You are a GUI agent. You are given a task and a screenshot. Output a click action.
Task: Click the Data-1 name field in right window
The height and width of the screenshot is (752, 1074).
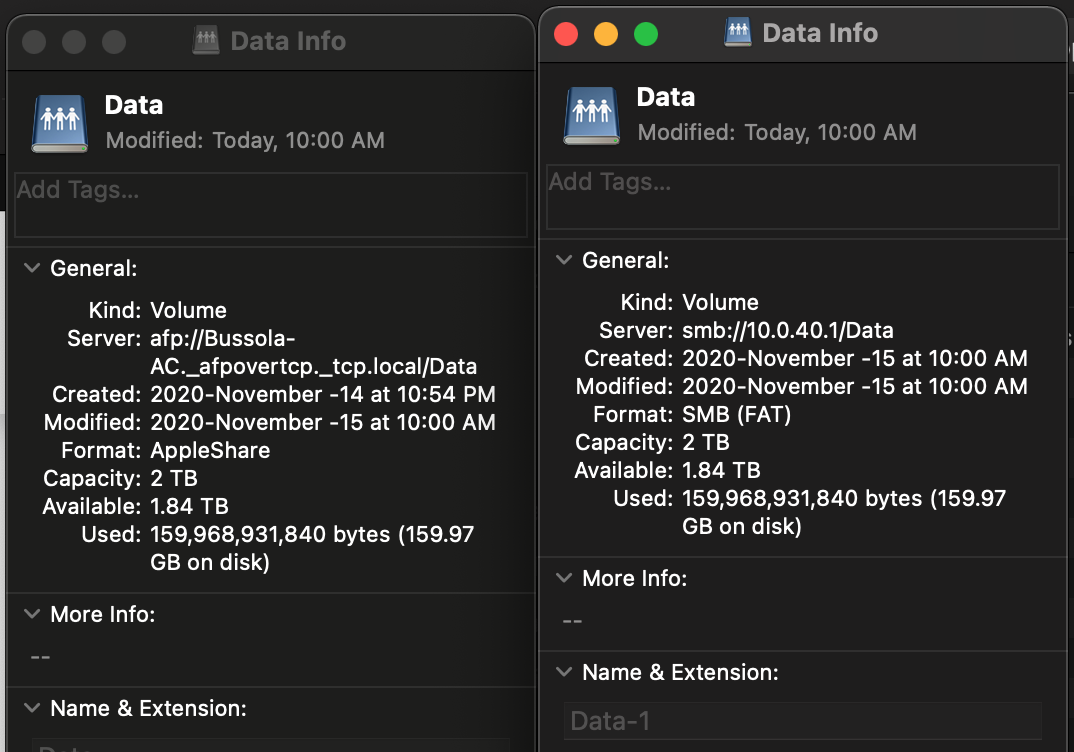(800, 720)
